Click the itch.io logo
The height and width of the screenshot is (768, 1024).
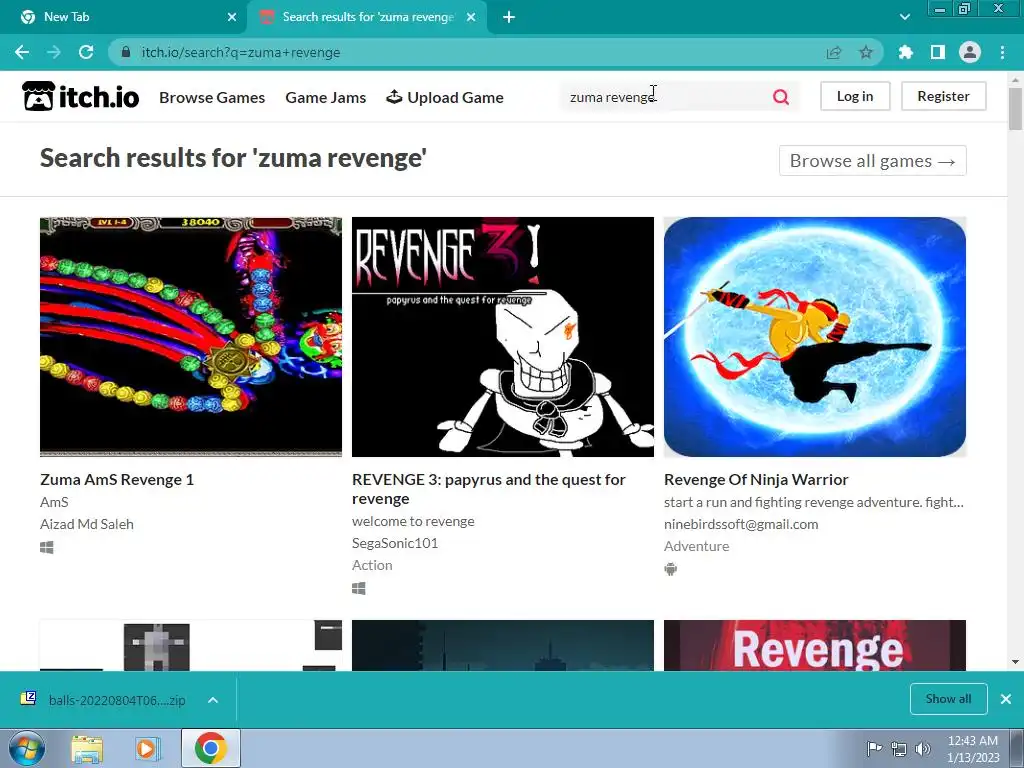tap(81, 96)
